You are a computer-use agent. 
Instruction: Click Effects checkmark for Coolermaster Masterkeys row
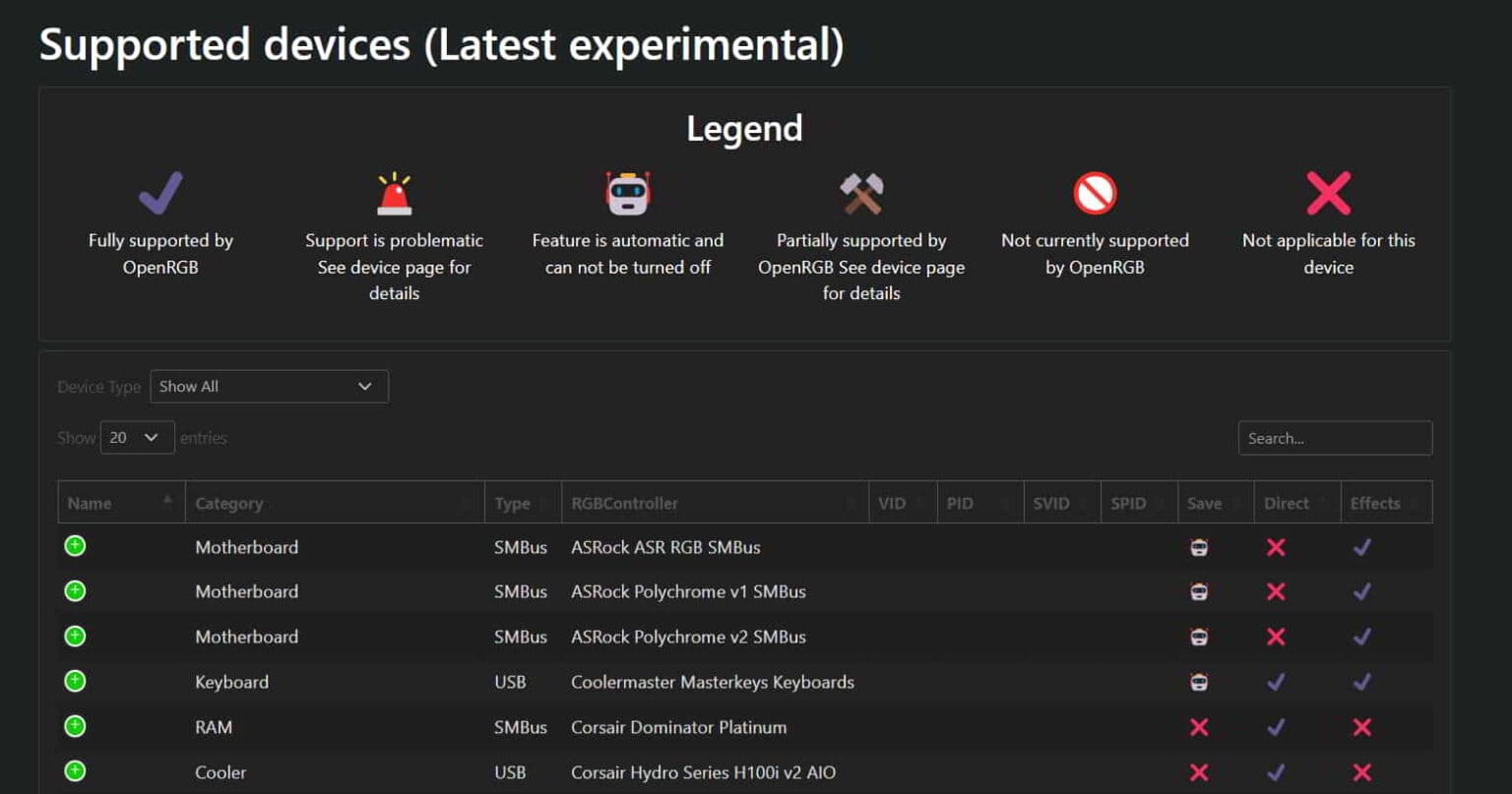point(1361,682)
